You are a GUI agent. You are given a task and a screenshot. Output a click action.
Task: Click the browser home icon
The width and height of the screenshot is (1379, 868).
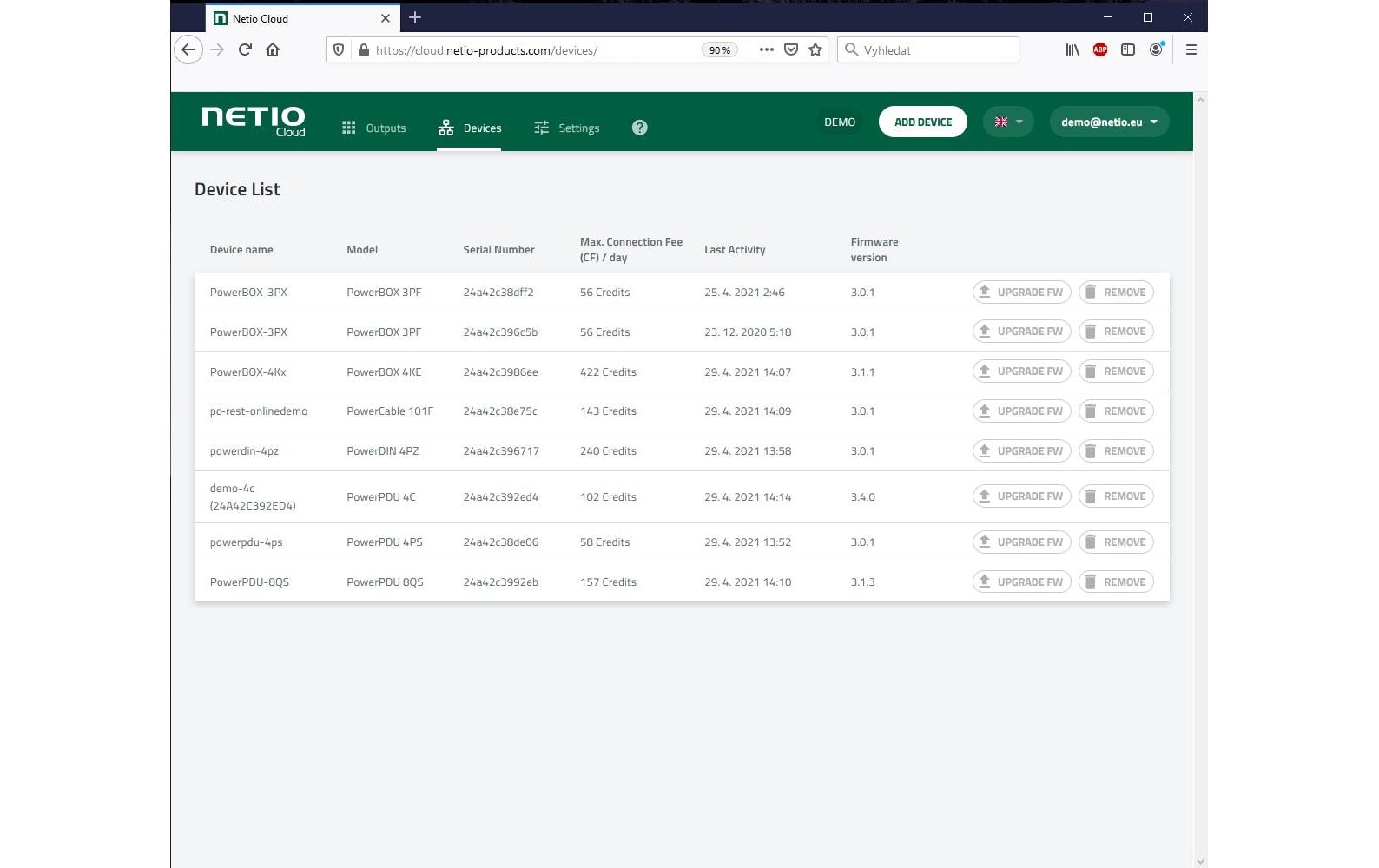click(273, 49)
